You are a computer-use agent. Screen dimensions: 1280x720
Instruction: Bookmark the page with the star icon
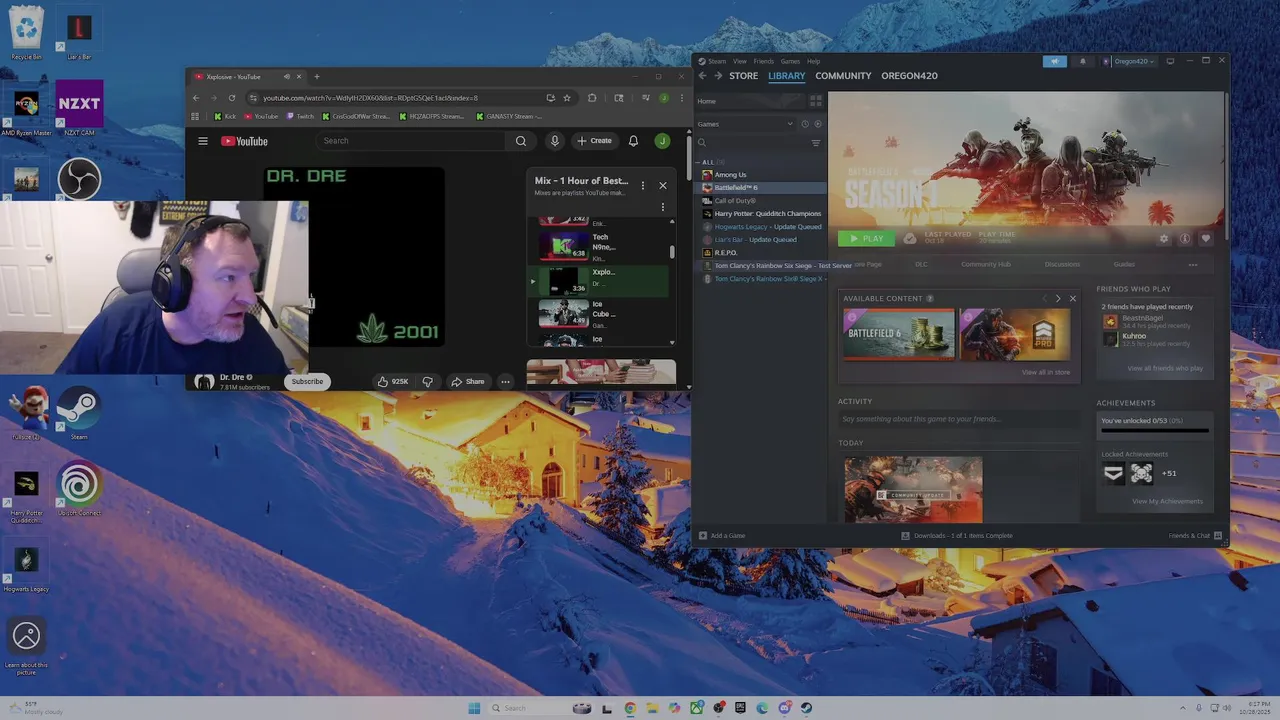point(567,98)
